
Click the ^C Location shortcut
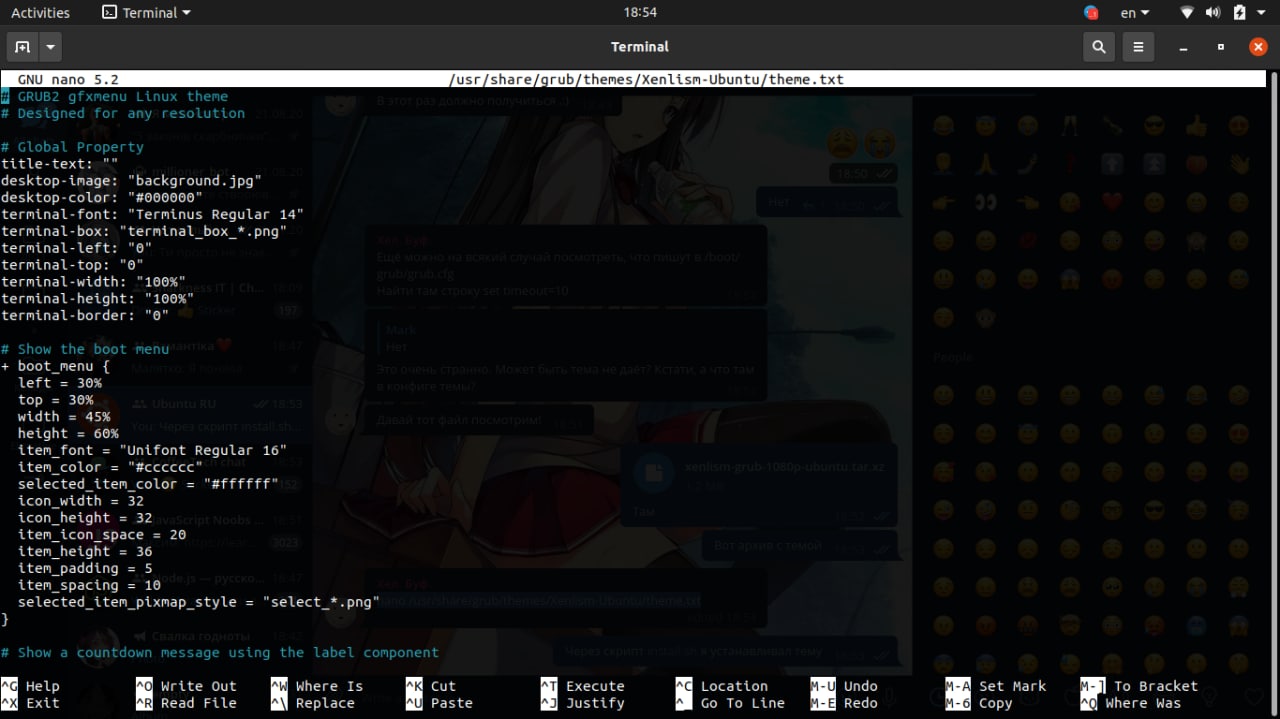click(x=722, y=686)
